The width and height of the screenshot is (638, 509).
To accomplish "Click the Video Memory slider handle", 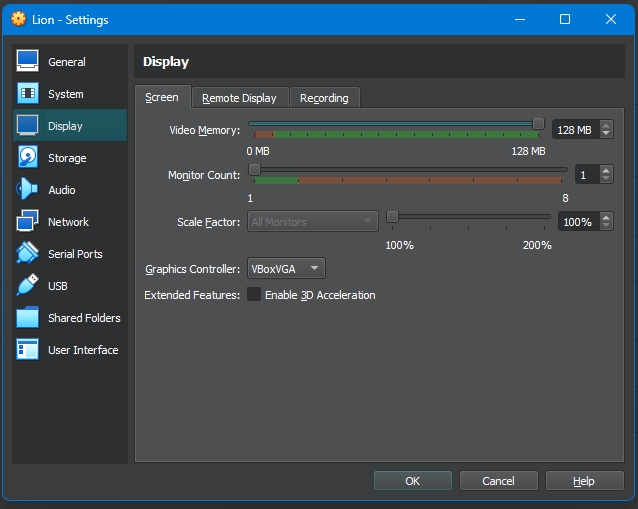I will tap(538, 123).
